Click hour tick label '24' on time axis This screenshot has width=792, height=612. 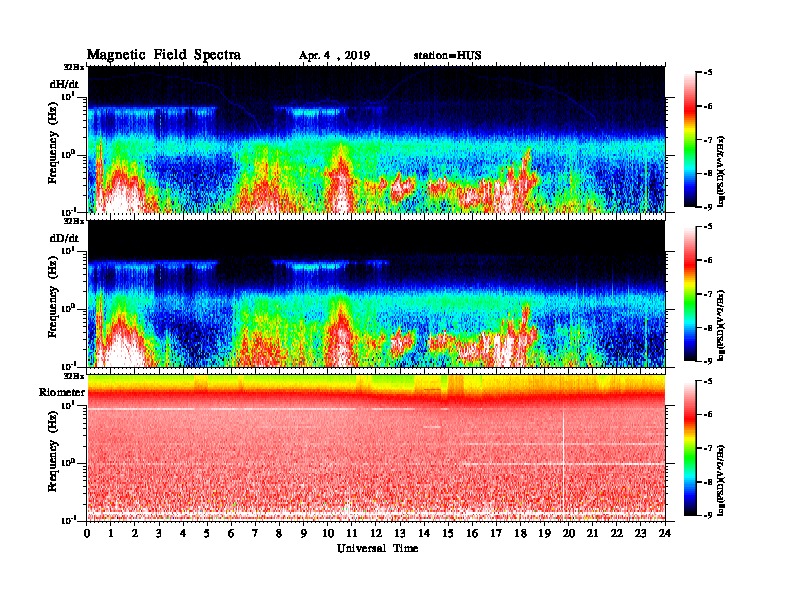665,534
